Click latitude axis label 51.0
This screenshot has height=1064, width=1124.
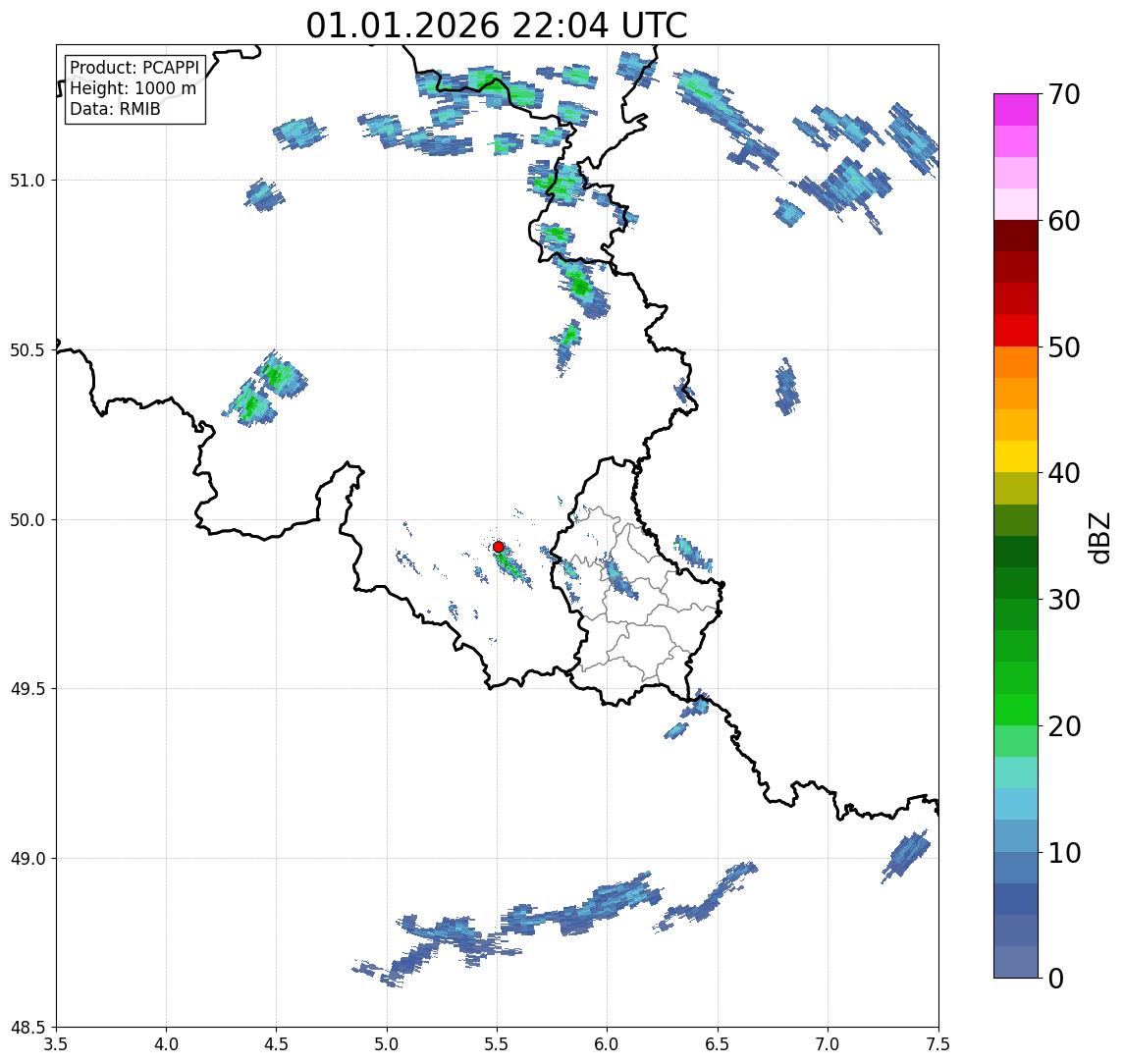(27, 181)
